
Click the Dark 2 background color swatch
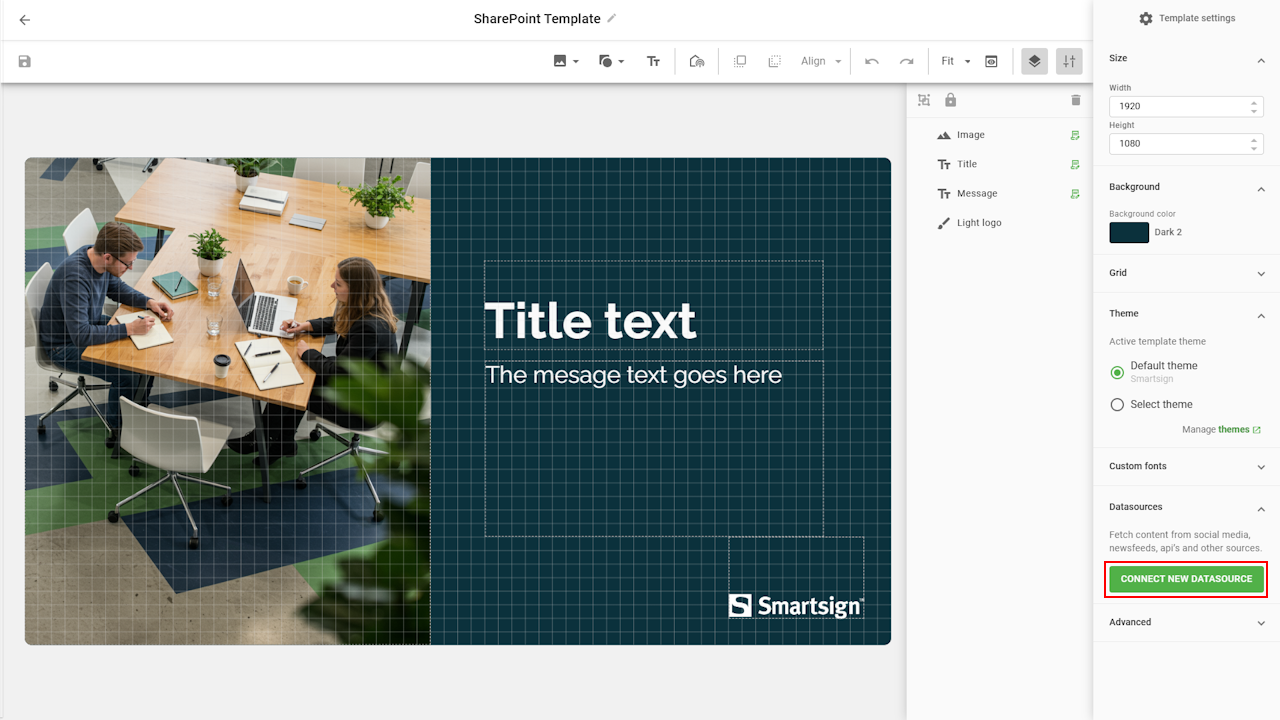1129,233
